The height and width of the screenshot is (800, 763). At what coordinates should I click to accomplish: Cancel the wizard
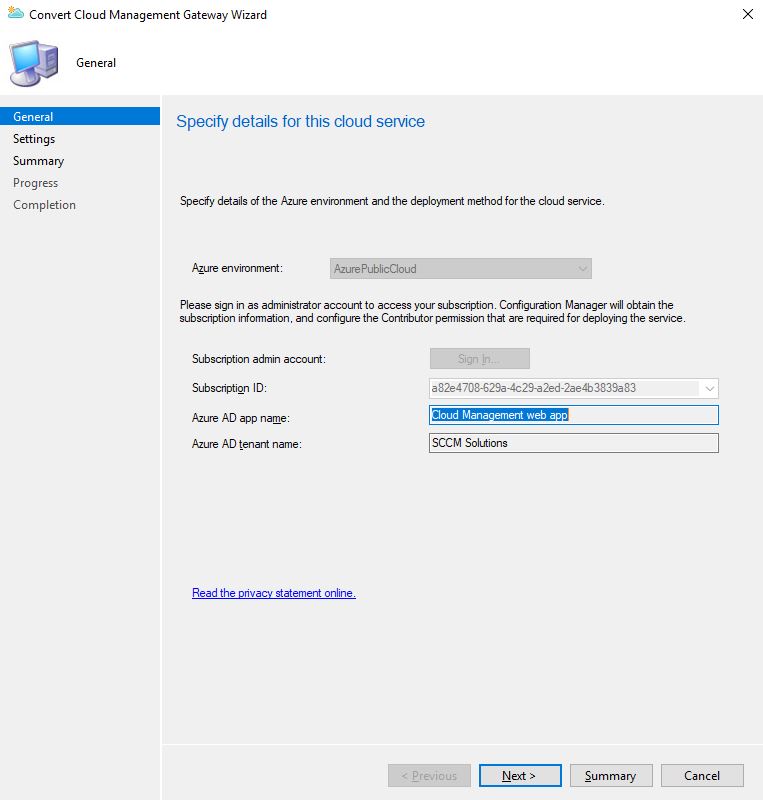tap(701, 775)
